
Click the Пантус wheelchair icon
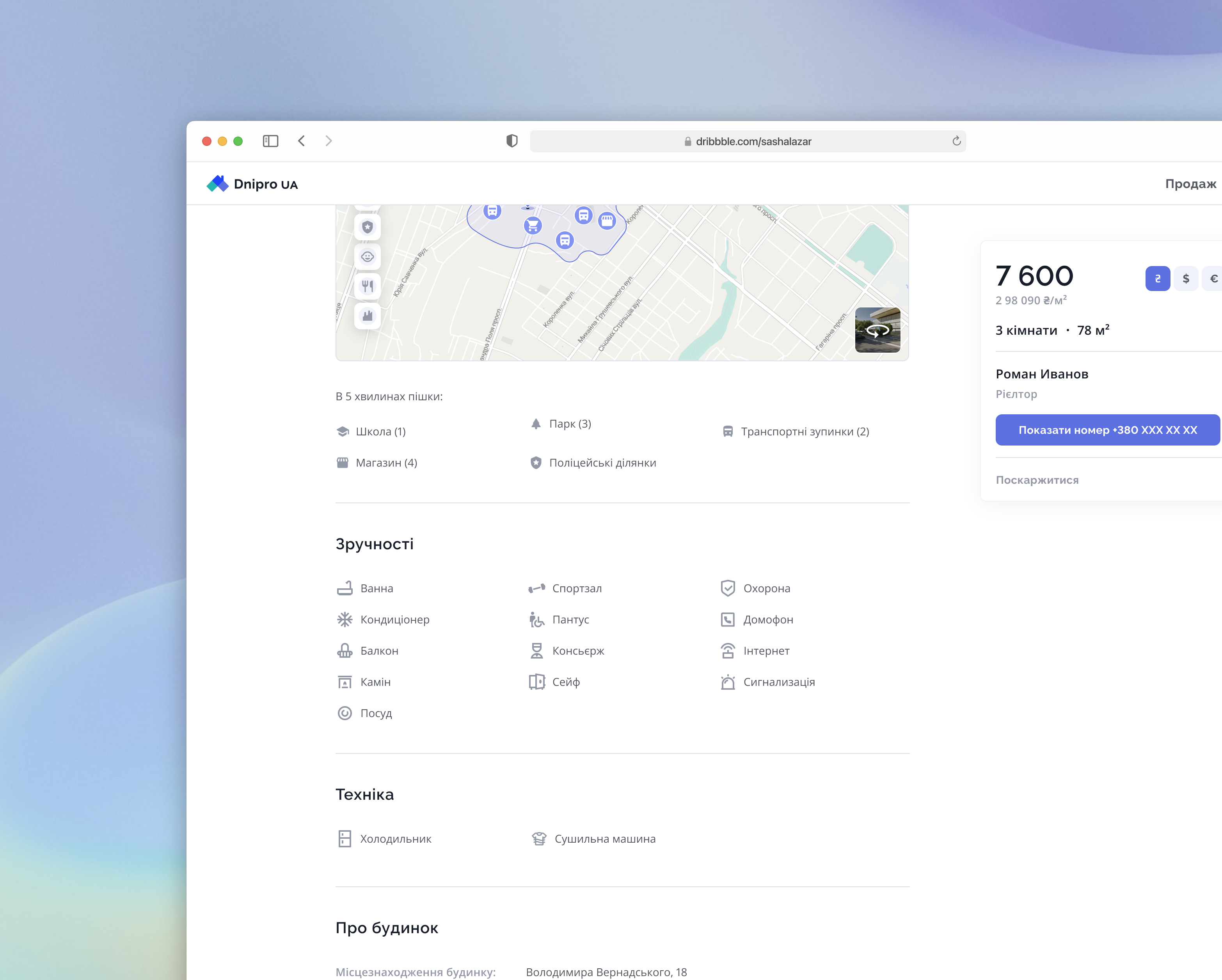click(x=537, y=620)
